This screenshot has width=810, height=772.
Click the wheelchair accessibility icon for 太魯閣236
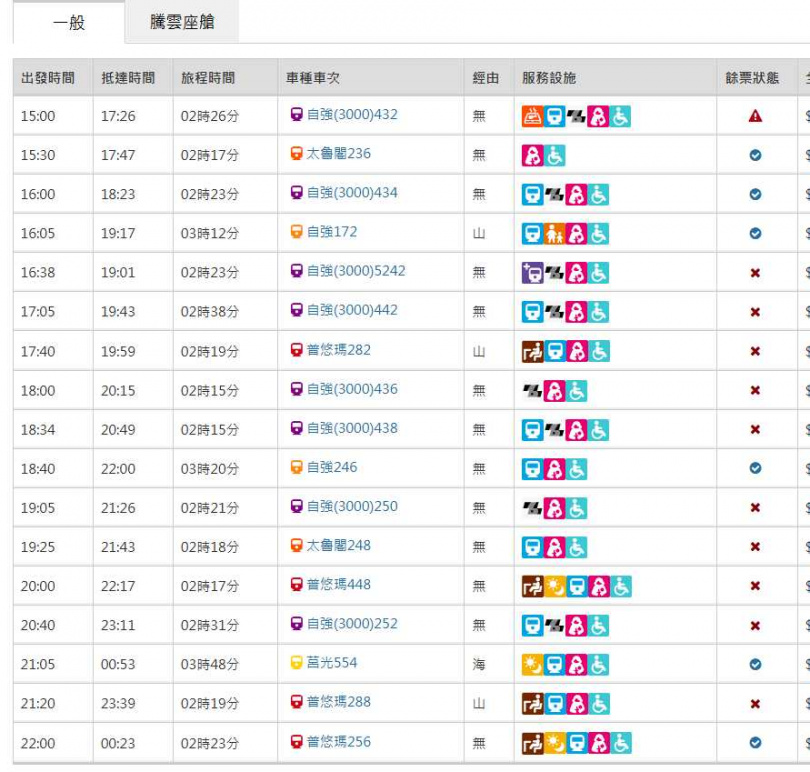pyautogui.click(x=554, y=155)
